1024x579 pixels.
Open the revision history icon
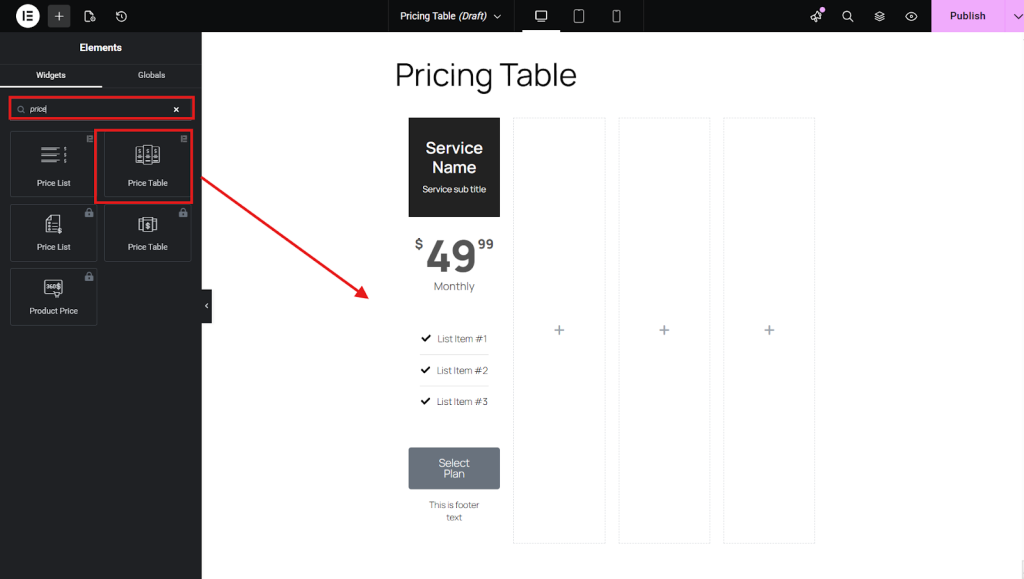121,16
